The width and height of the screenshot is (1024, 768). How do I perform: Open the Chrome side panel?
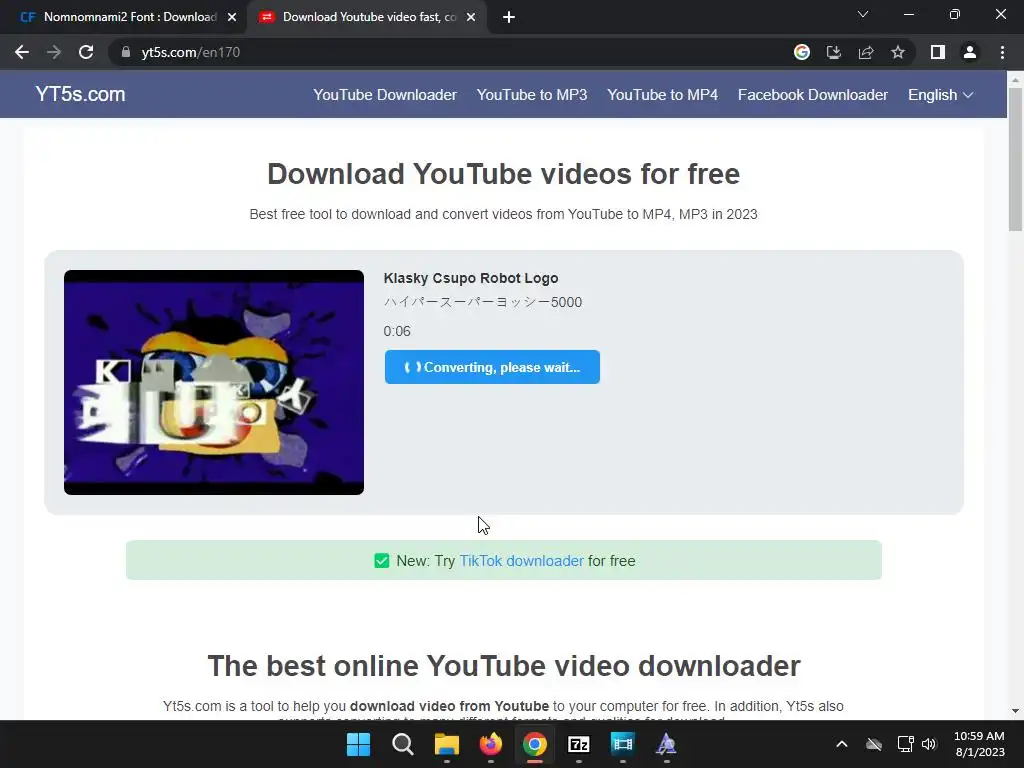[938, 52]
